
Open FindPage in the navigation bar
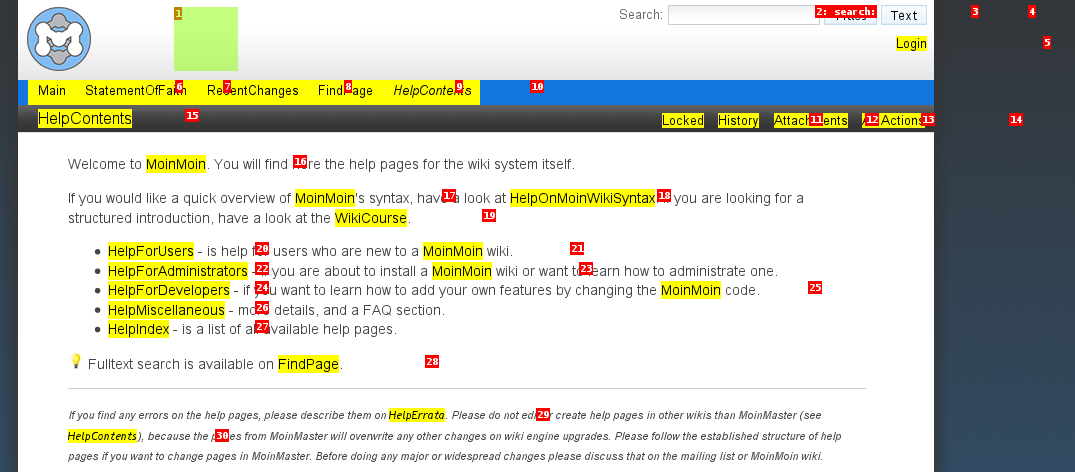click(346, 91)
